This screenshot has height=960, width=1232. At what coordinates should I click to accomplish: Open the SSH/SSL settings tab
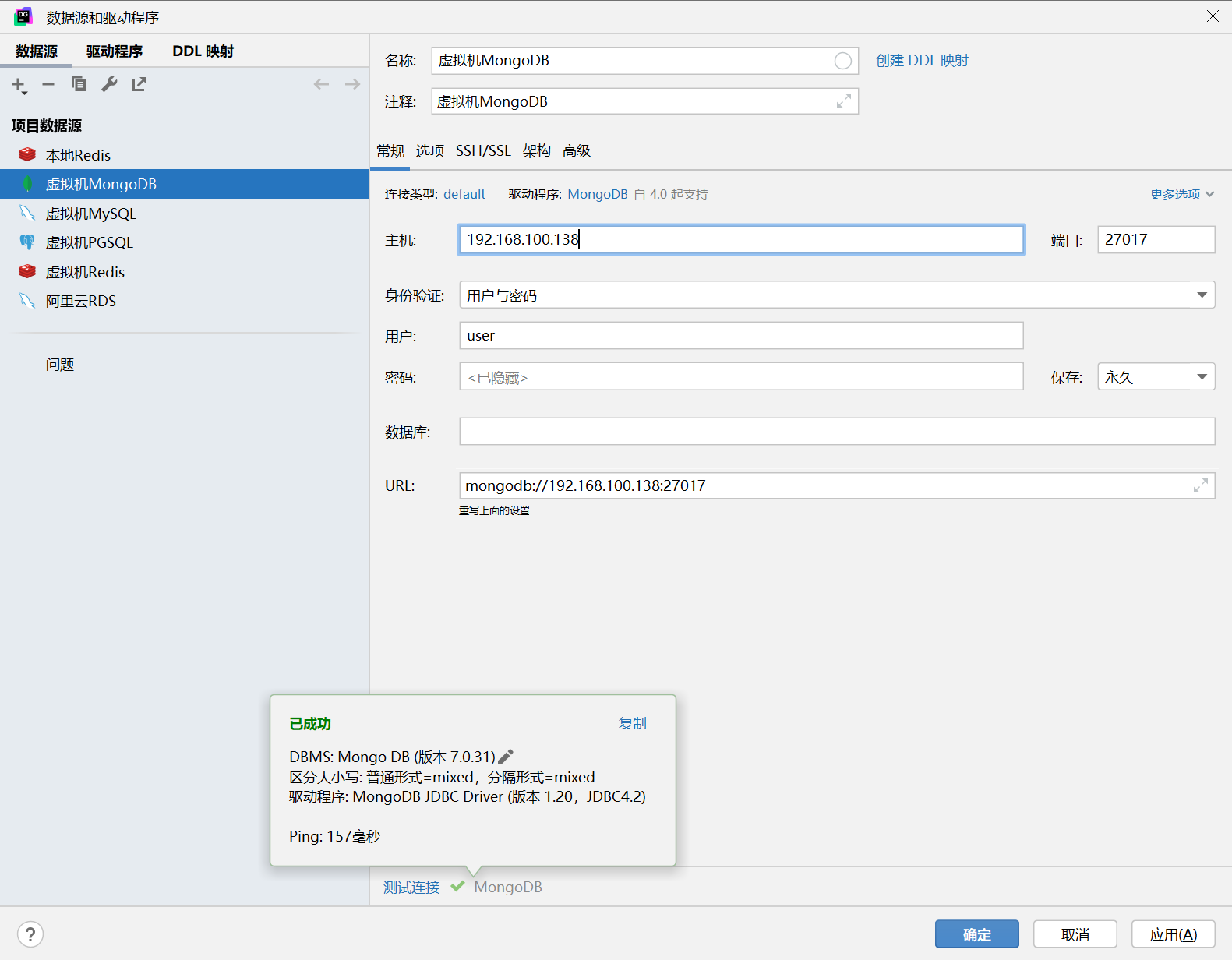483,151
